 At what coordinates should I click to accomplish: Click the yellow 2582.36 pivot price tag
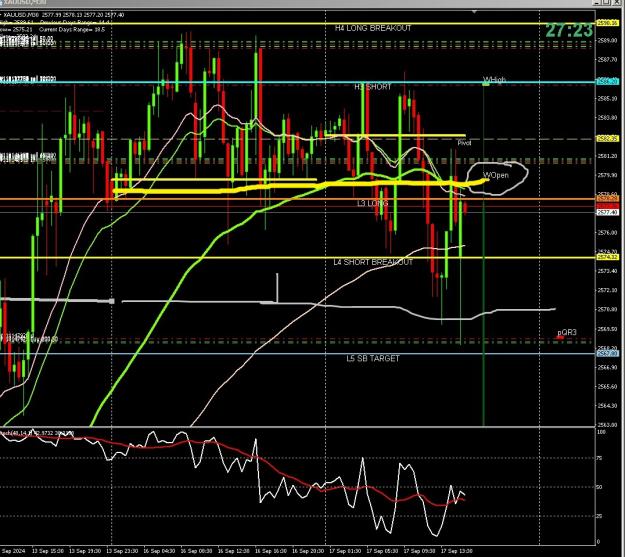[x=608, y=139]
